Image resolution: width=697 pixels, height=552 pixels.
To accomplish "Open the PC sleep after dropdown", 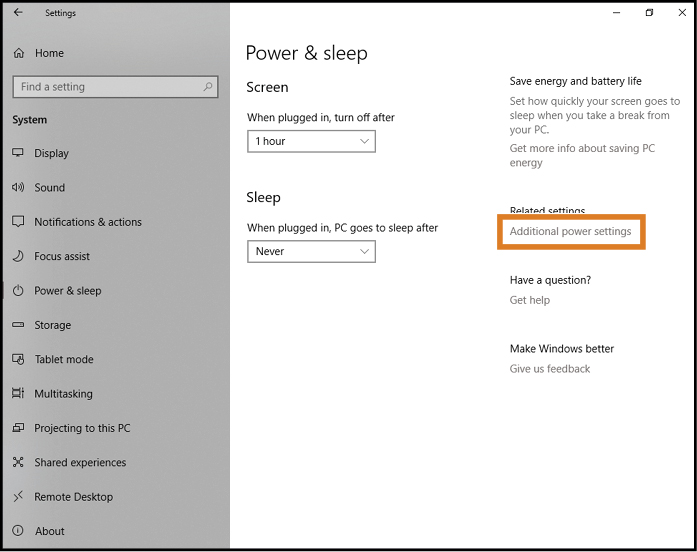I will click(x=311, y=252).
